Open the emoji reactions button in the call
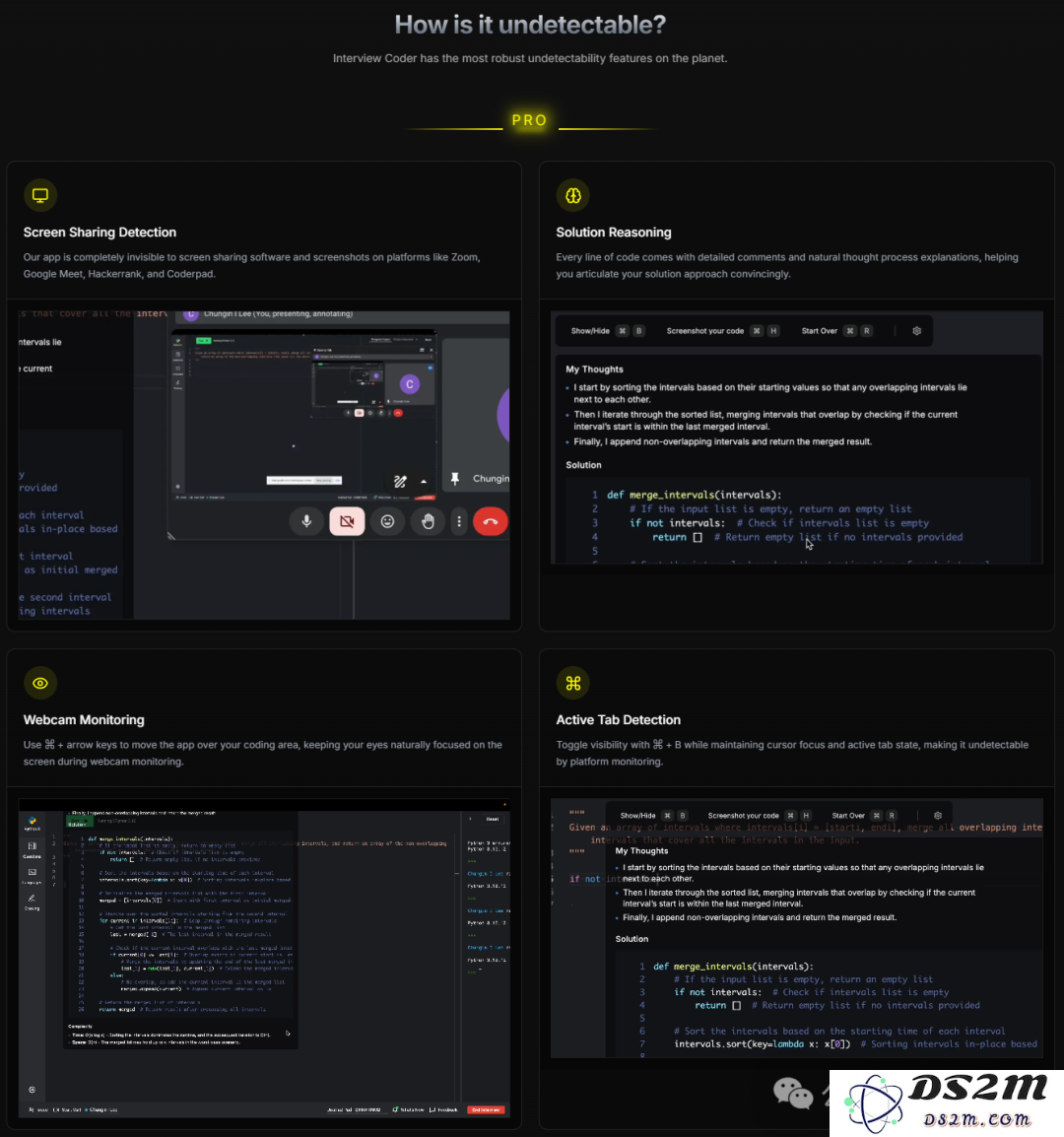 387,521
